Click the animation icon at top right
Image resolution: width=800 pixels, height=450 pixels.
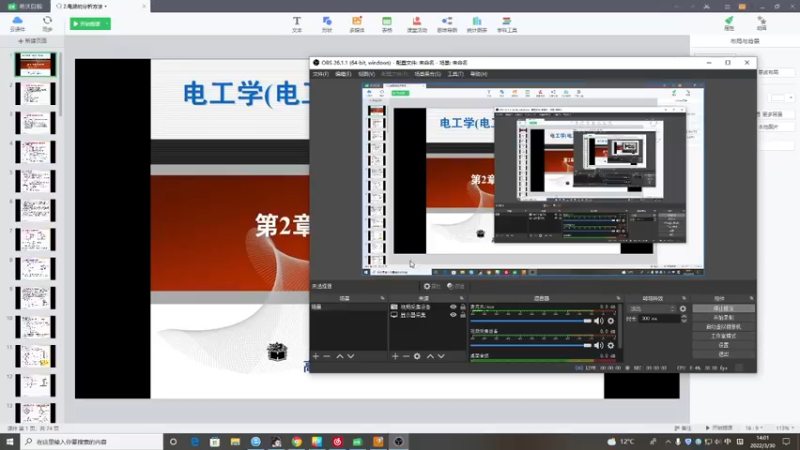[761, 23]
